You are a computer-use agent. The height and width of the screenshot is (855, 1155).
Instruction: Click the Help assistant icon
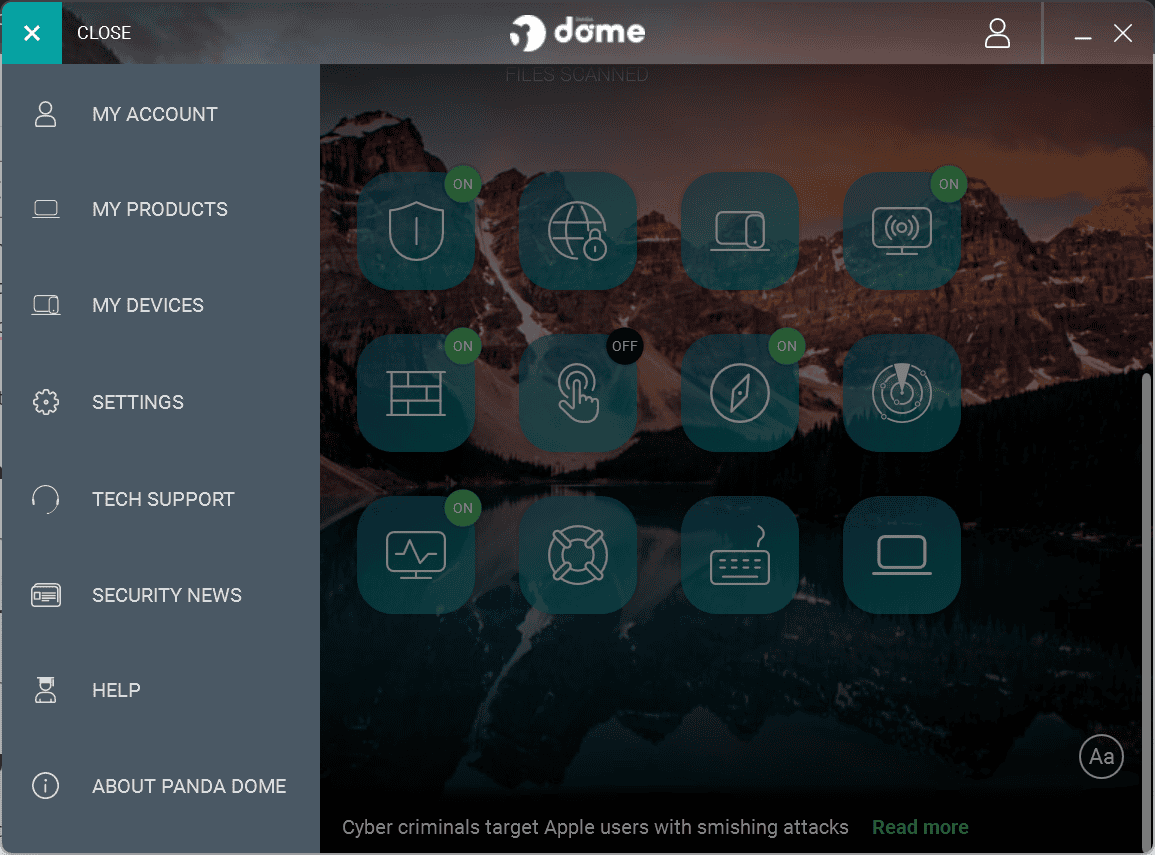click(x=46, y=690)
